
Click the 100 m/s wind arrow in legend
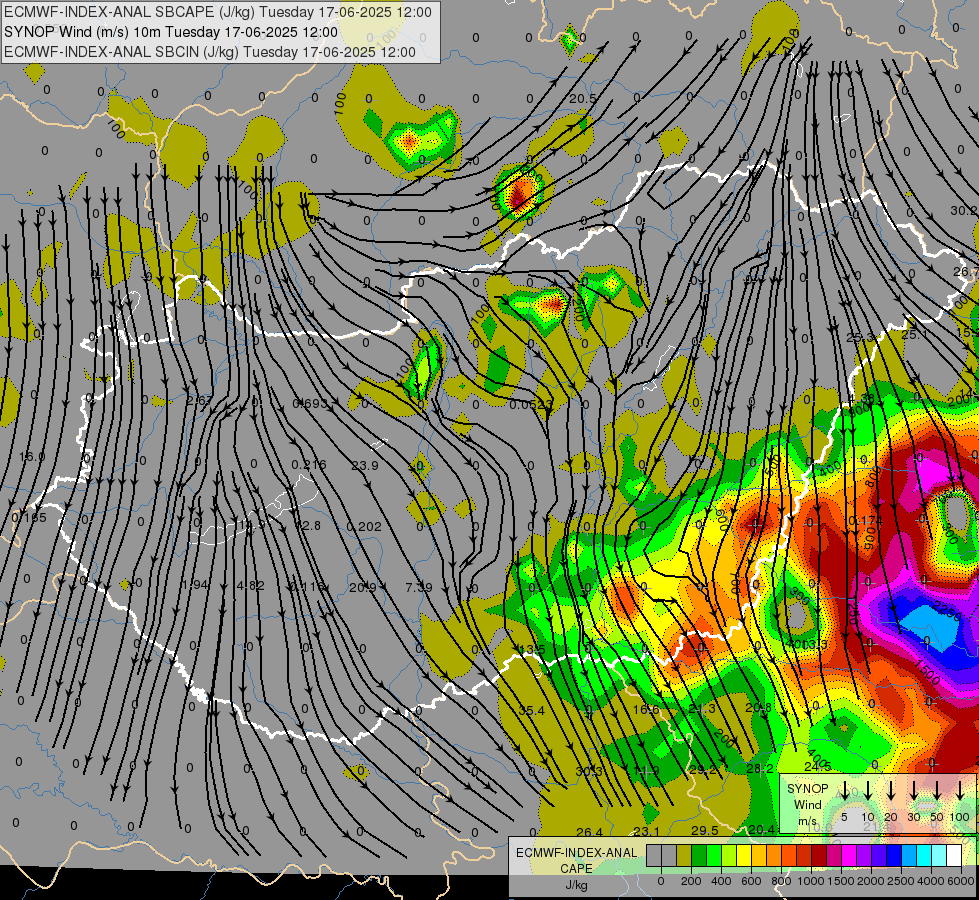pos(960,790)
